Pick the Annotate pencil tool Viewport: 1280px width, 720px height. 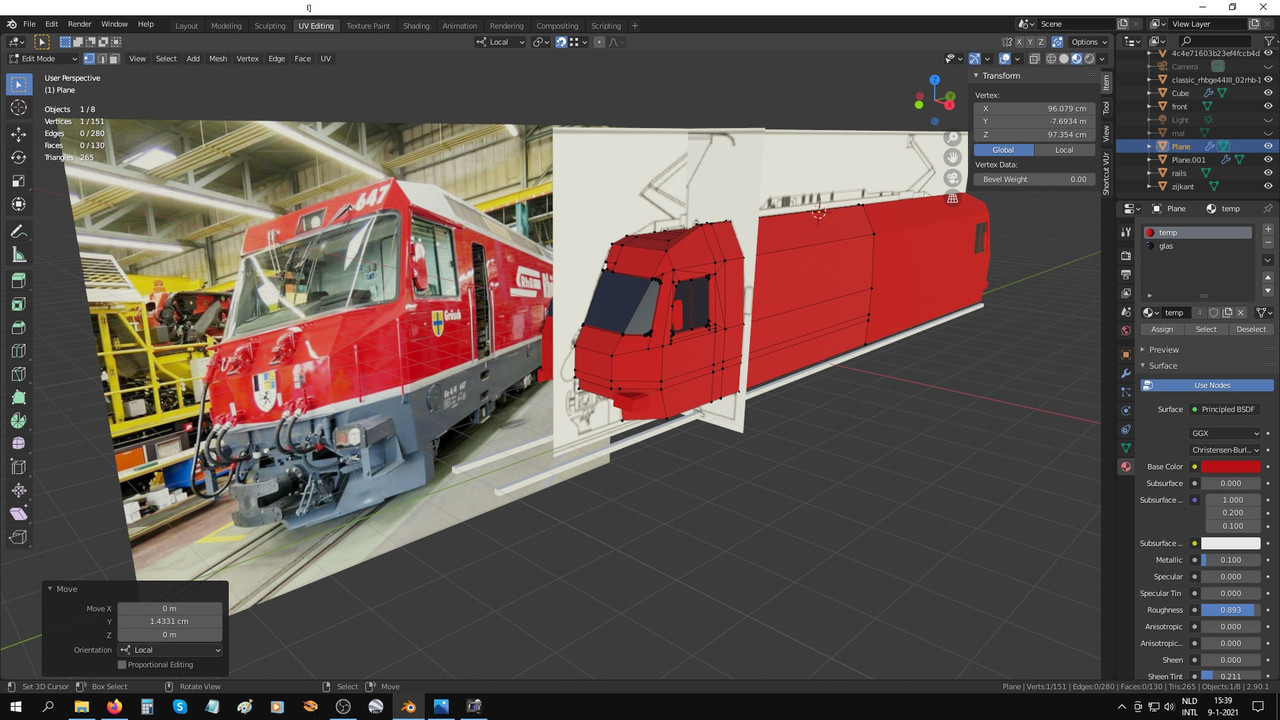click(18, 231)
